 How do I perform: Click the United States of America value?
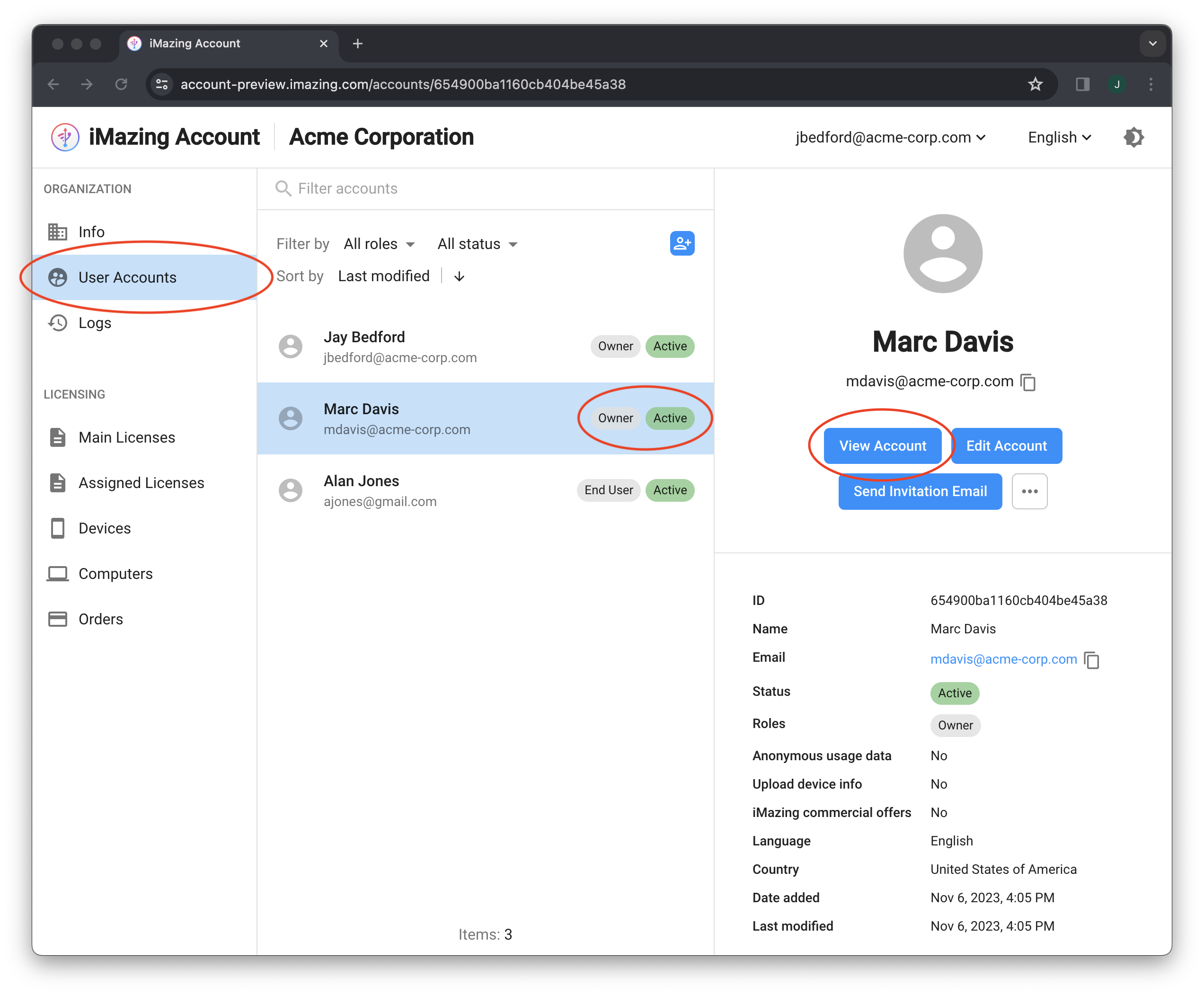tap(1003, 870)
